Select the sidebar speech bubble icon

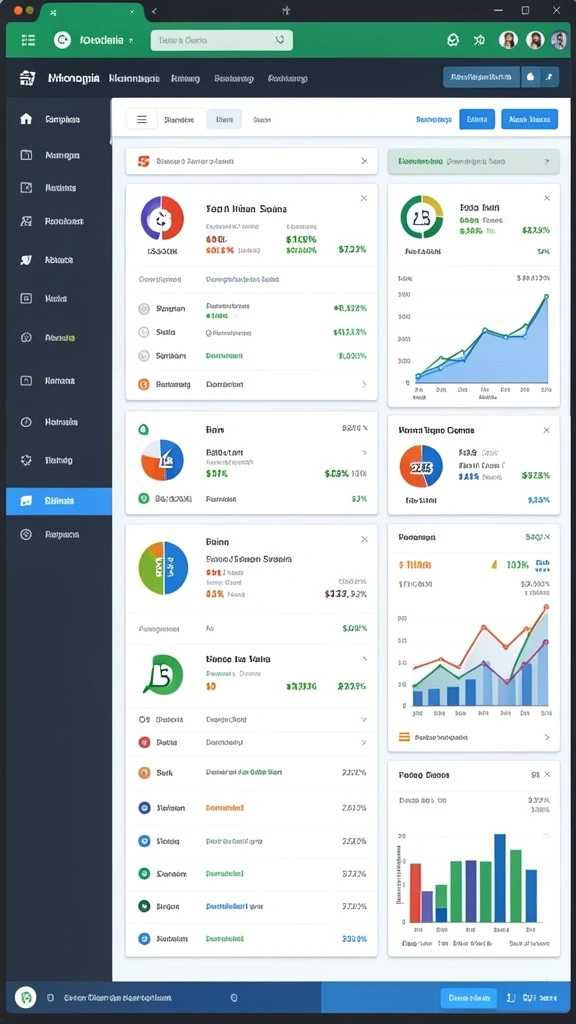[26, 260]
